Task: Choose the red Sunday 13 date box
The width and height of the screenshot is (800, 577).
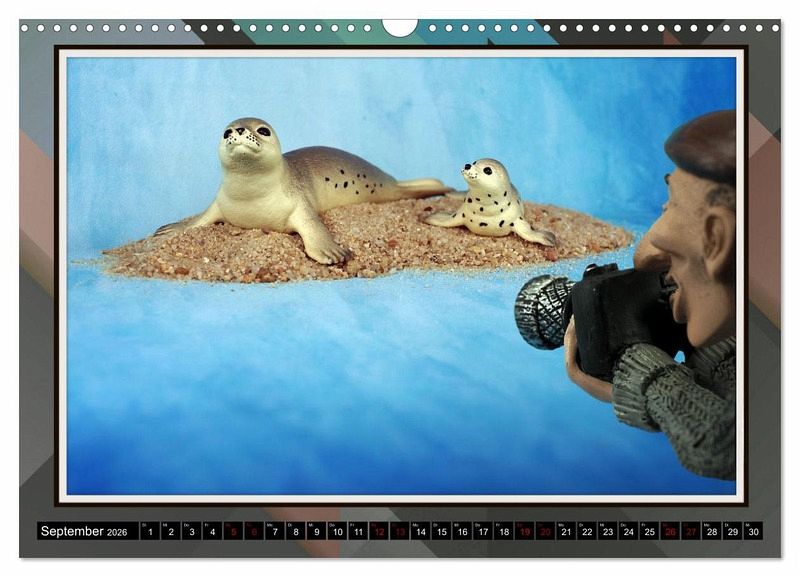Action: [x=400, y=531]
